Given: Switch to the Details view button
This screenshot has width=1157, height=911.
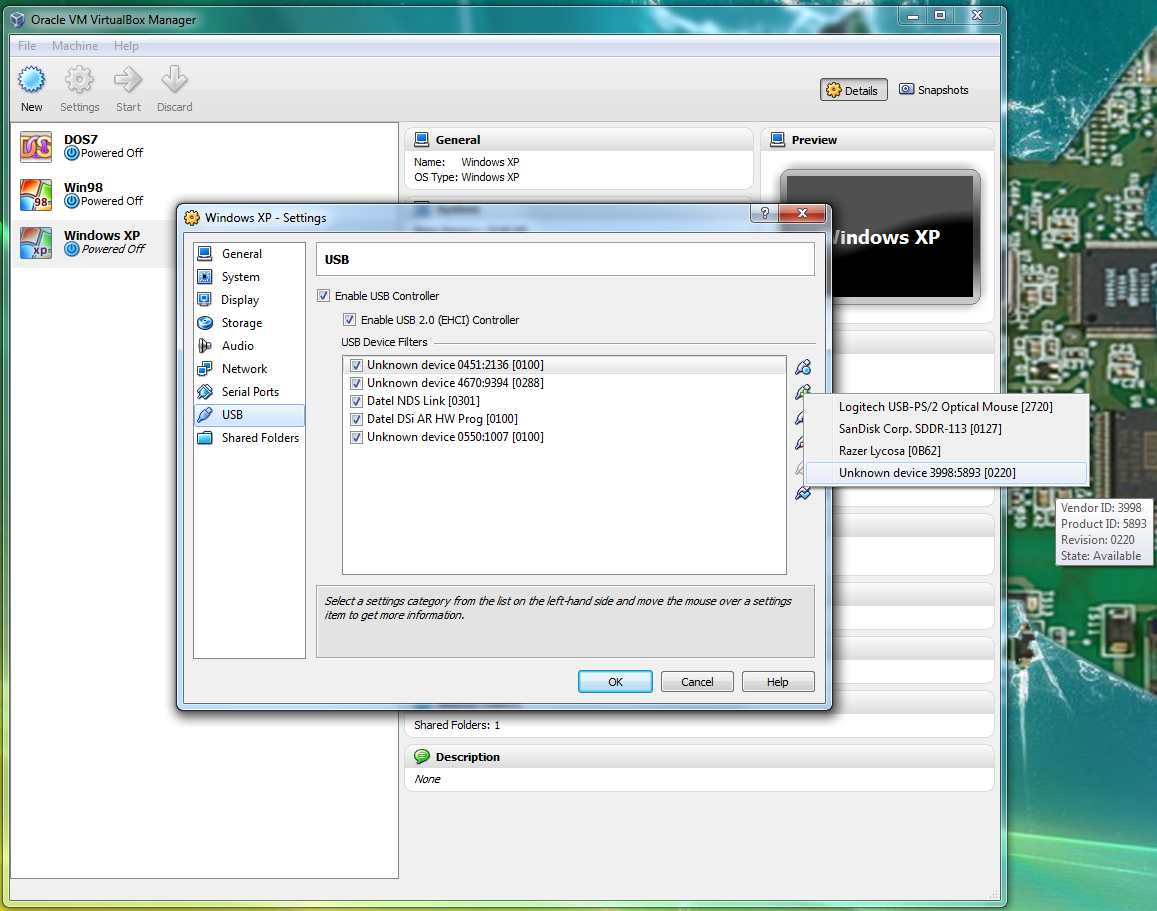Looking at the screenshot, I should coord(854,90).
